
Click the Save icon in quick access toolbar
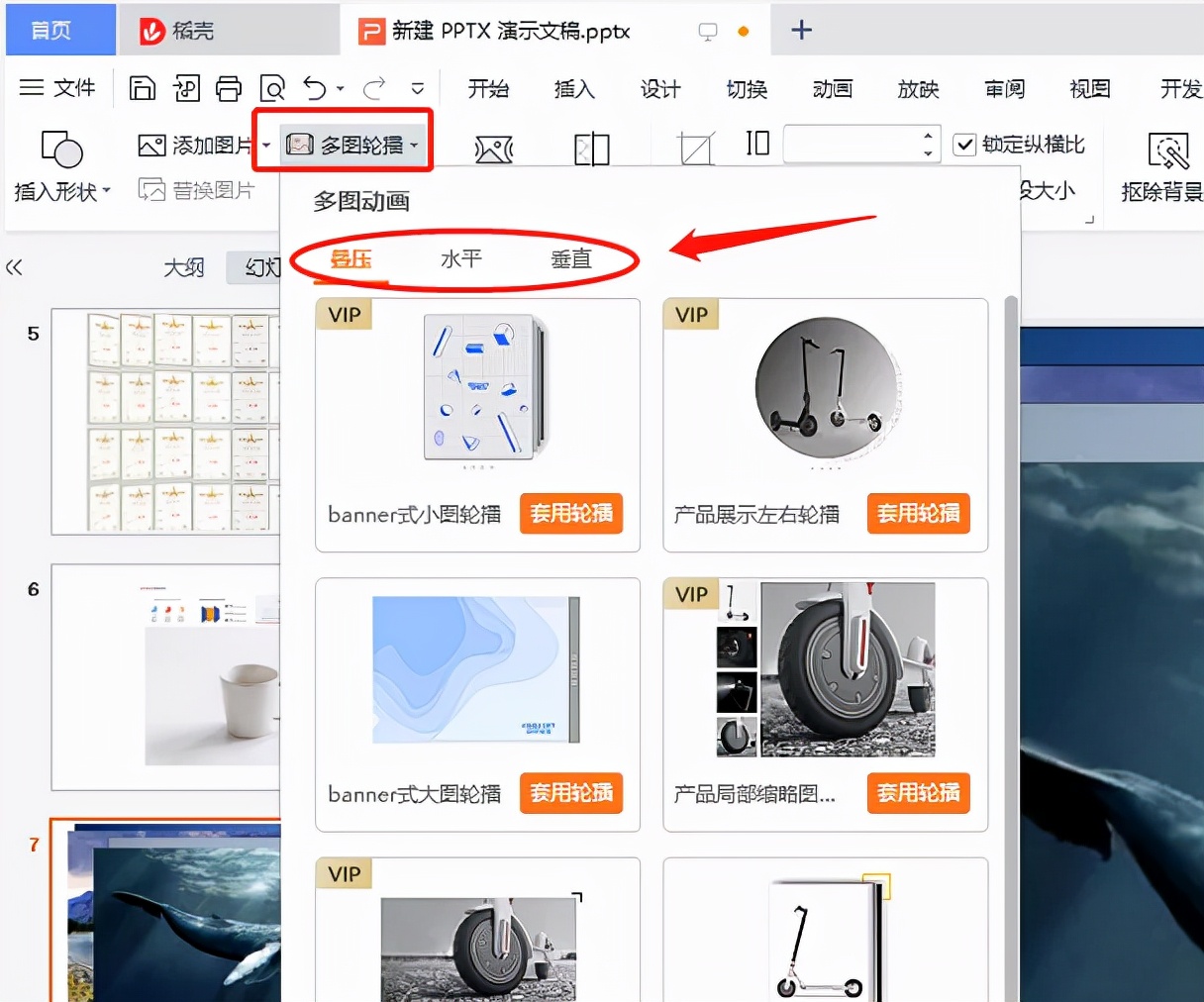(142, 88)
